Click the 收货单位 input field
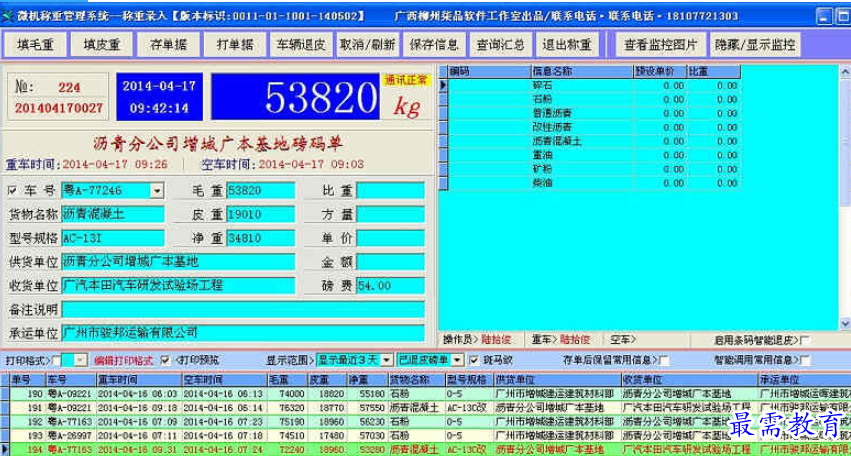Viewport: 851px width, 456px height. coord(178,286)
